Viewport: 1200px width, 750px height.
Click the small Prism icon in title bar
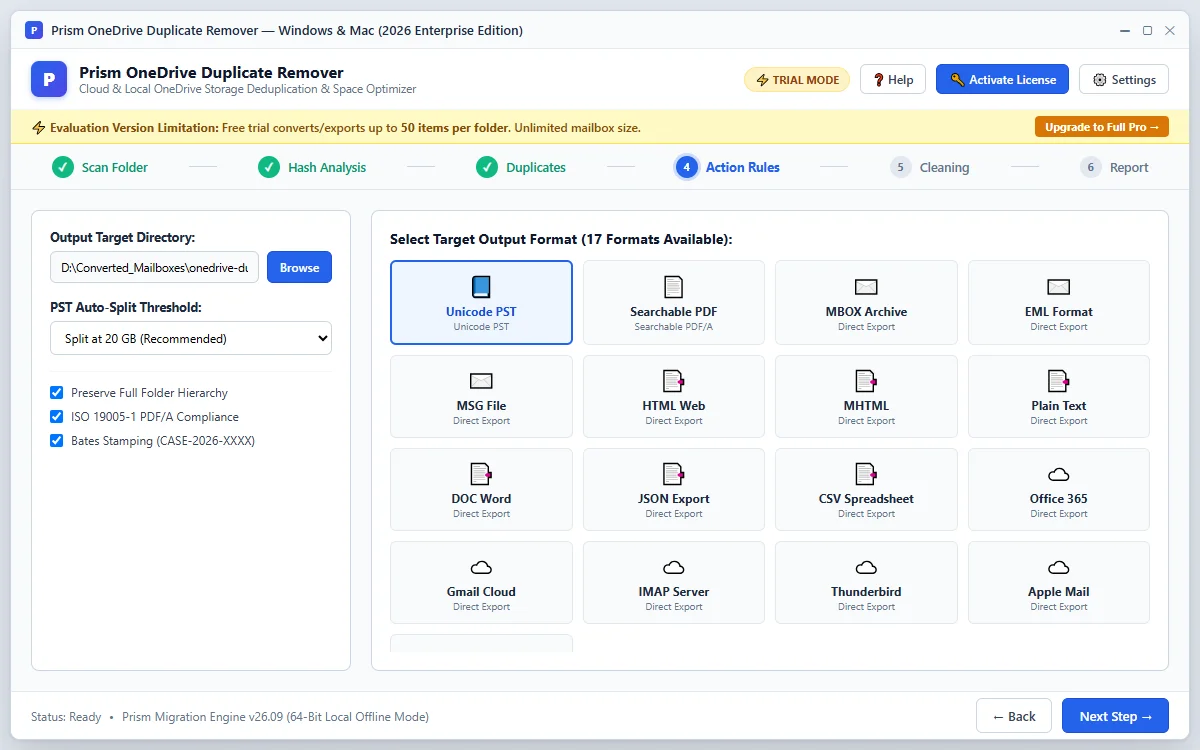click(x=34, y=30)
